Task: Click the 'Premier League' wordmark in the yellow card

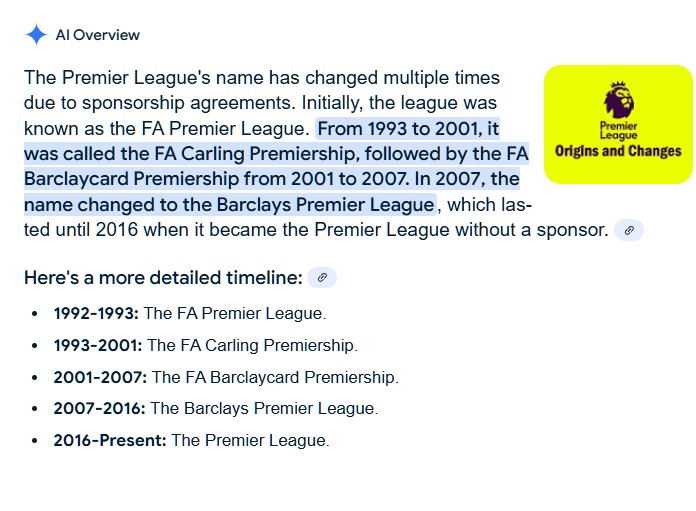Action: [618, 131]
